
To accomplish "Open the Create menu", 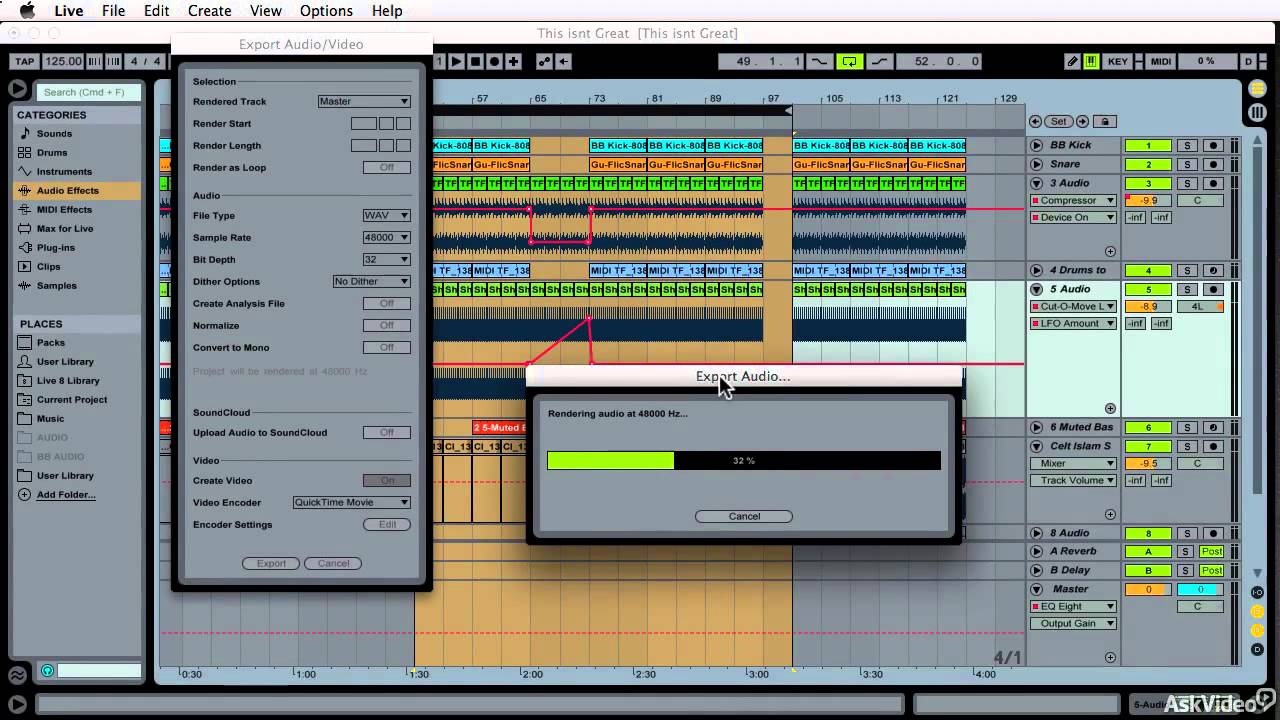I will click(x=210, y=11).
